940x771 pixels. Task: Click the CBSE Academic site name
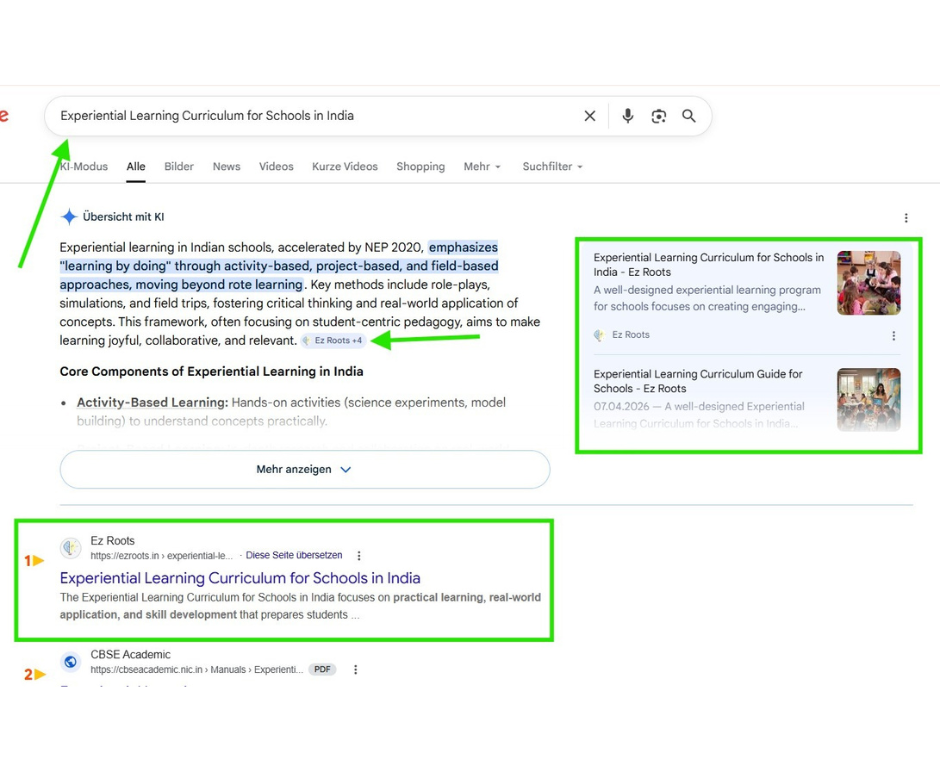pyautogui.click(x=130, y=655)
